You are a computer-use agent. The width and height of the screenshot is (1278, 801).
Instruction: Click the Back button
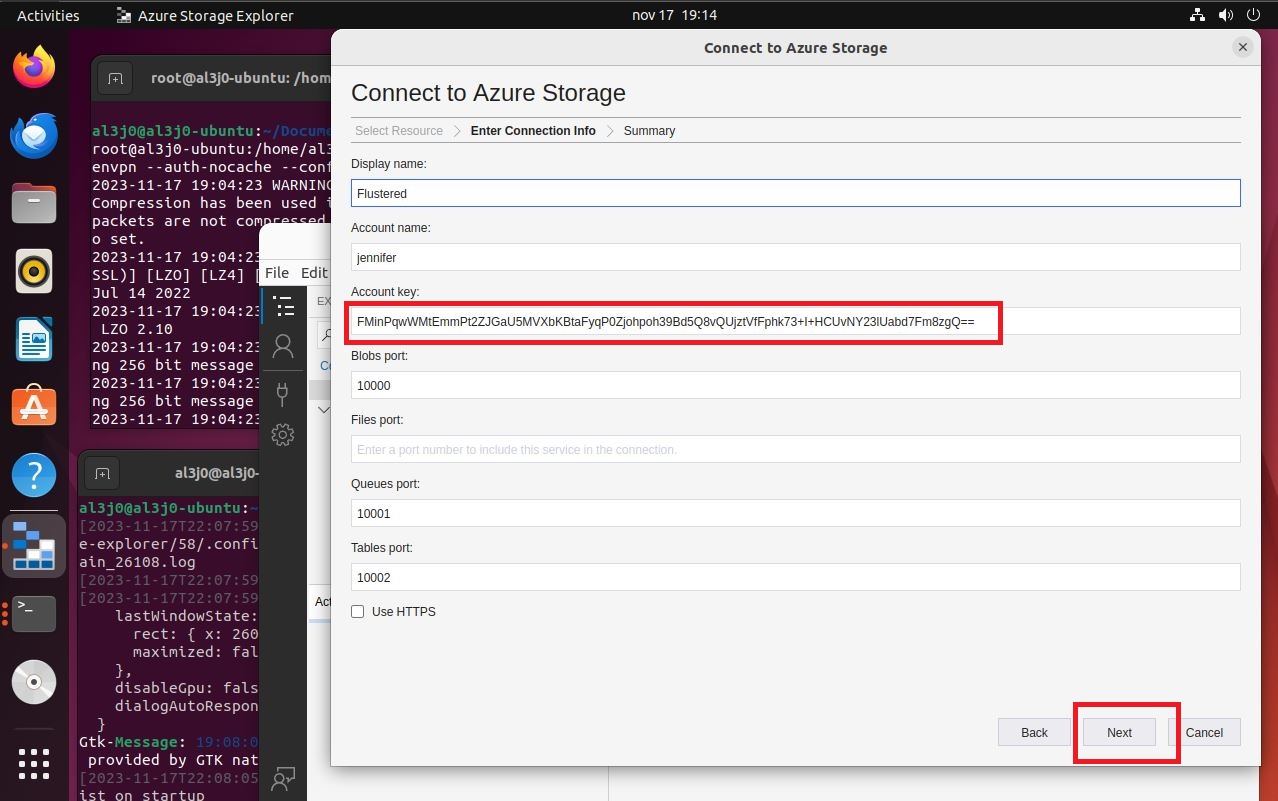[1034, 732]
